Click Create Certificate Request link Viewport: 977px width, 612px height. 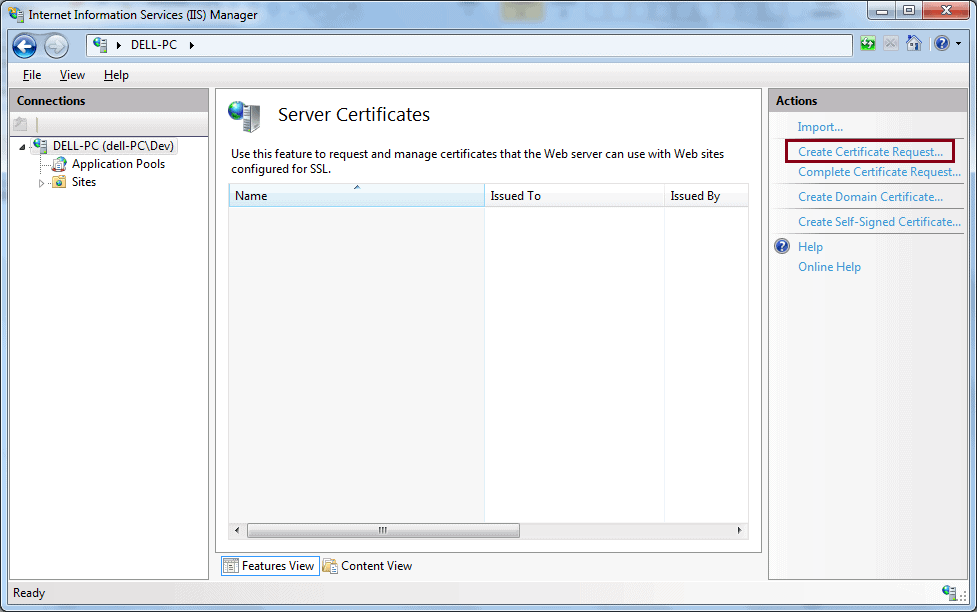[869, 150]
